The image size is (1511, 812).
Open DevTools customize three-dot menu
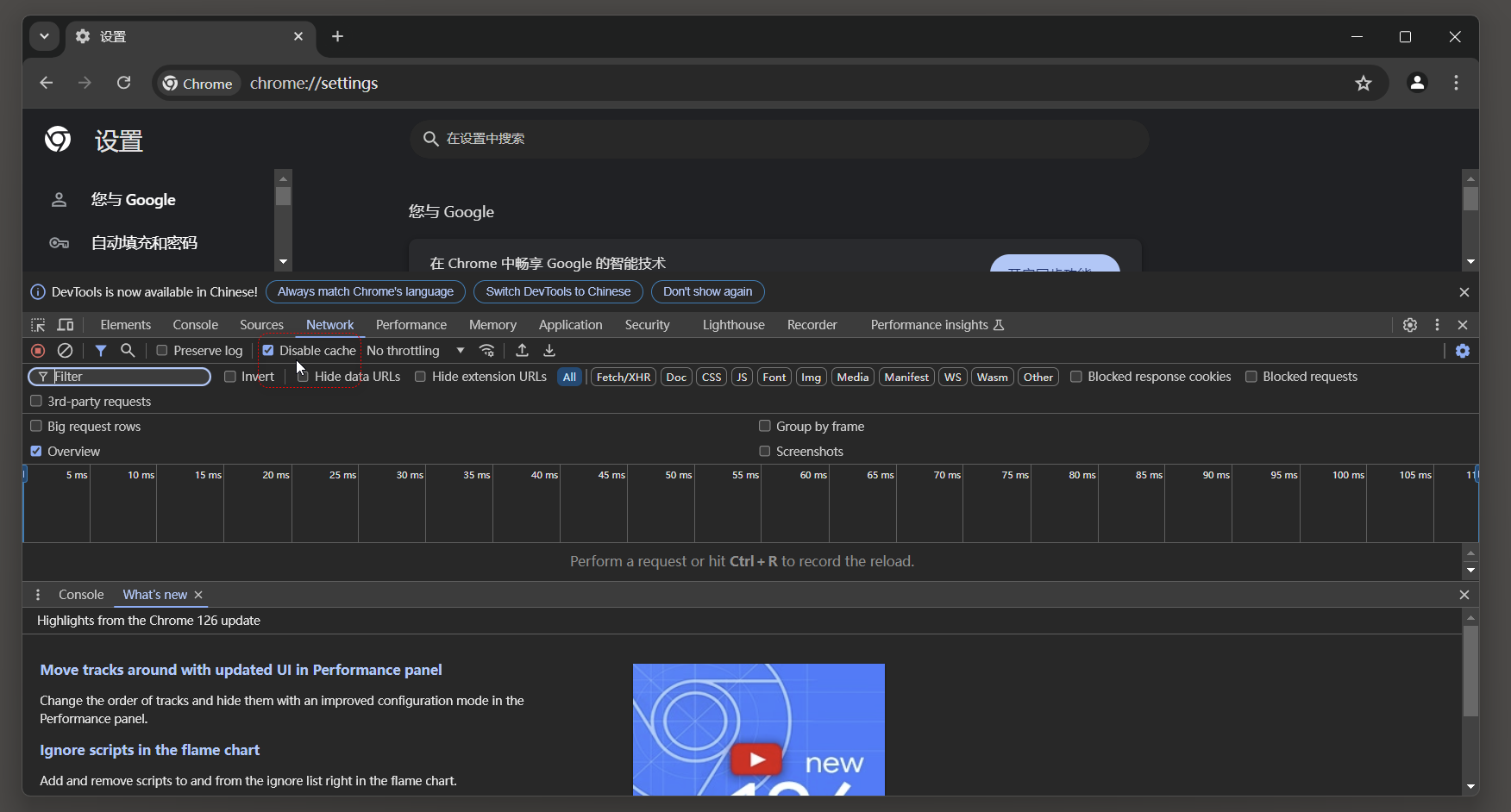point(1437,325)
